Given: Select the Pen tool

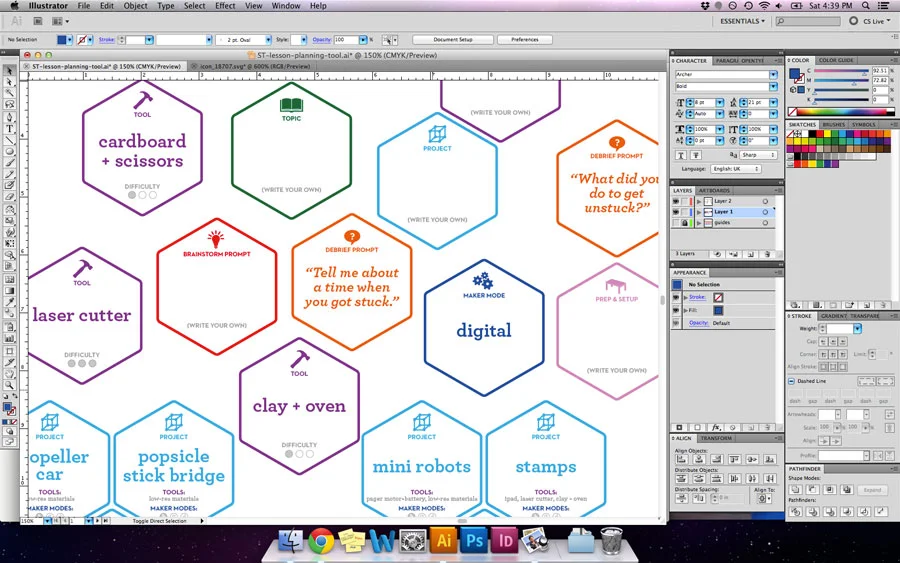Looking at the screenshot, I should click(9, 117).
